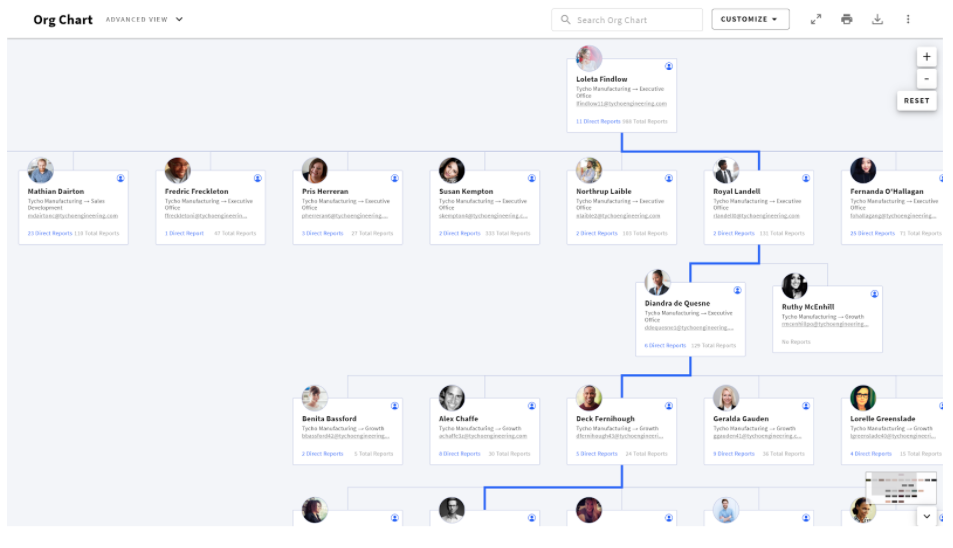Click the zoom in plus button
The height and width of the screenshot is (548, 953).
point(926,57)
